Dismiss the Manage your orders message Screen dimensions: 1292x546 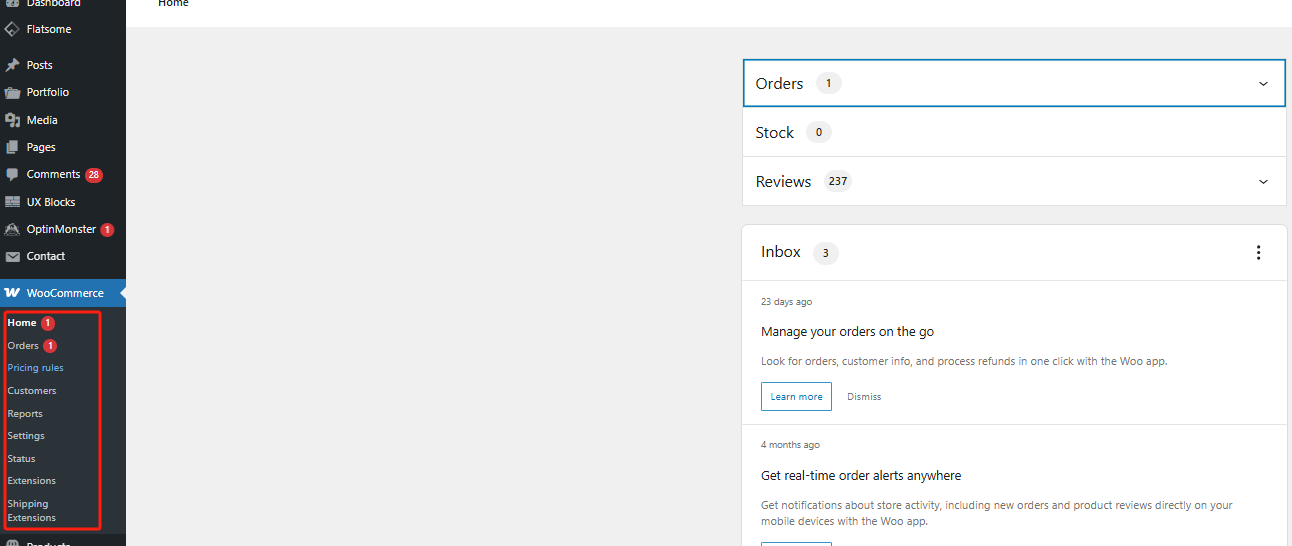864,397
